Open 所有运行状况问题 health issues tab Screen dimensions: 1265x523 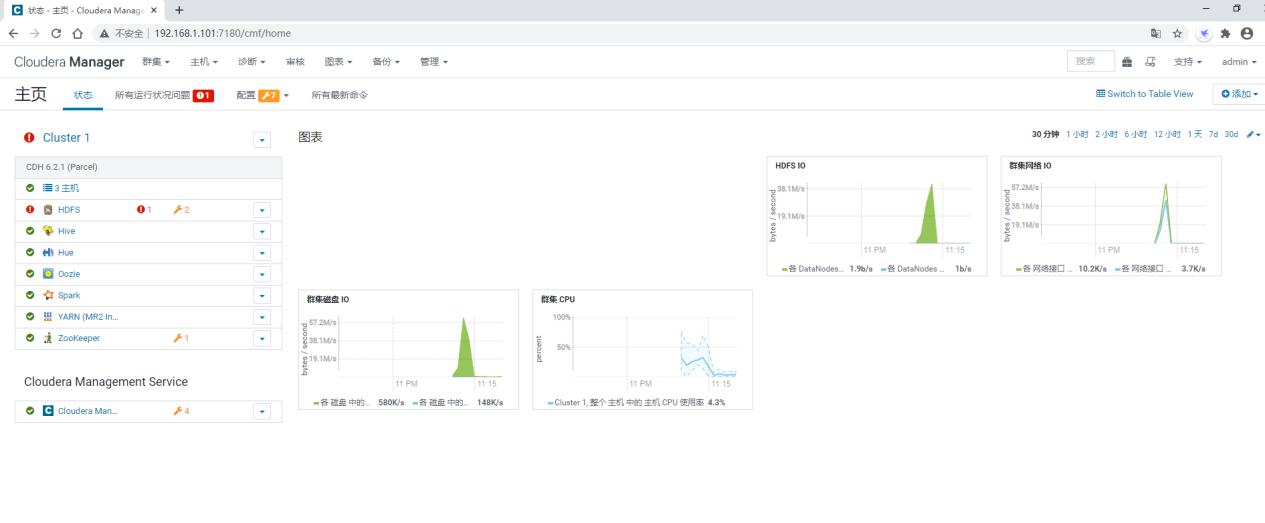pos(164,95)
